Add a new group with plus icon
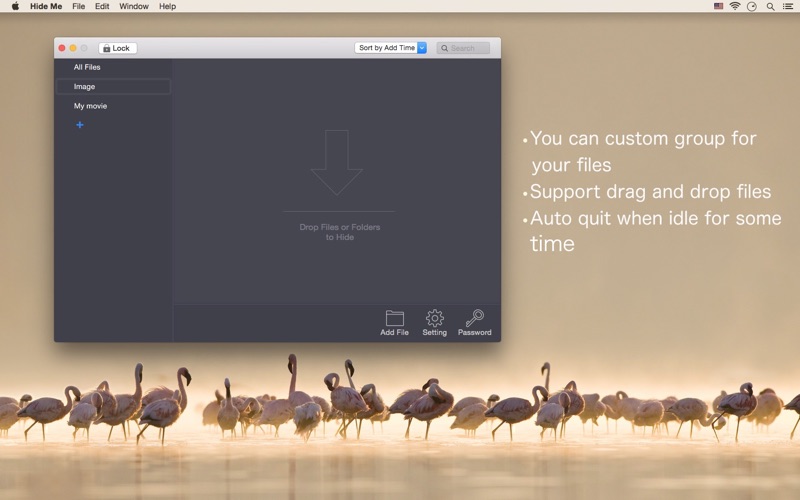800x500 pixels. 80,125
